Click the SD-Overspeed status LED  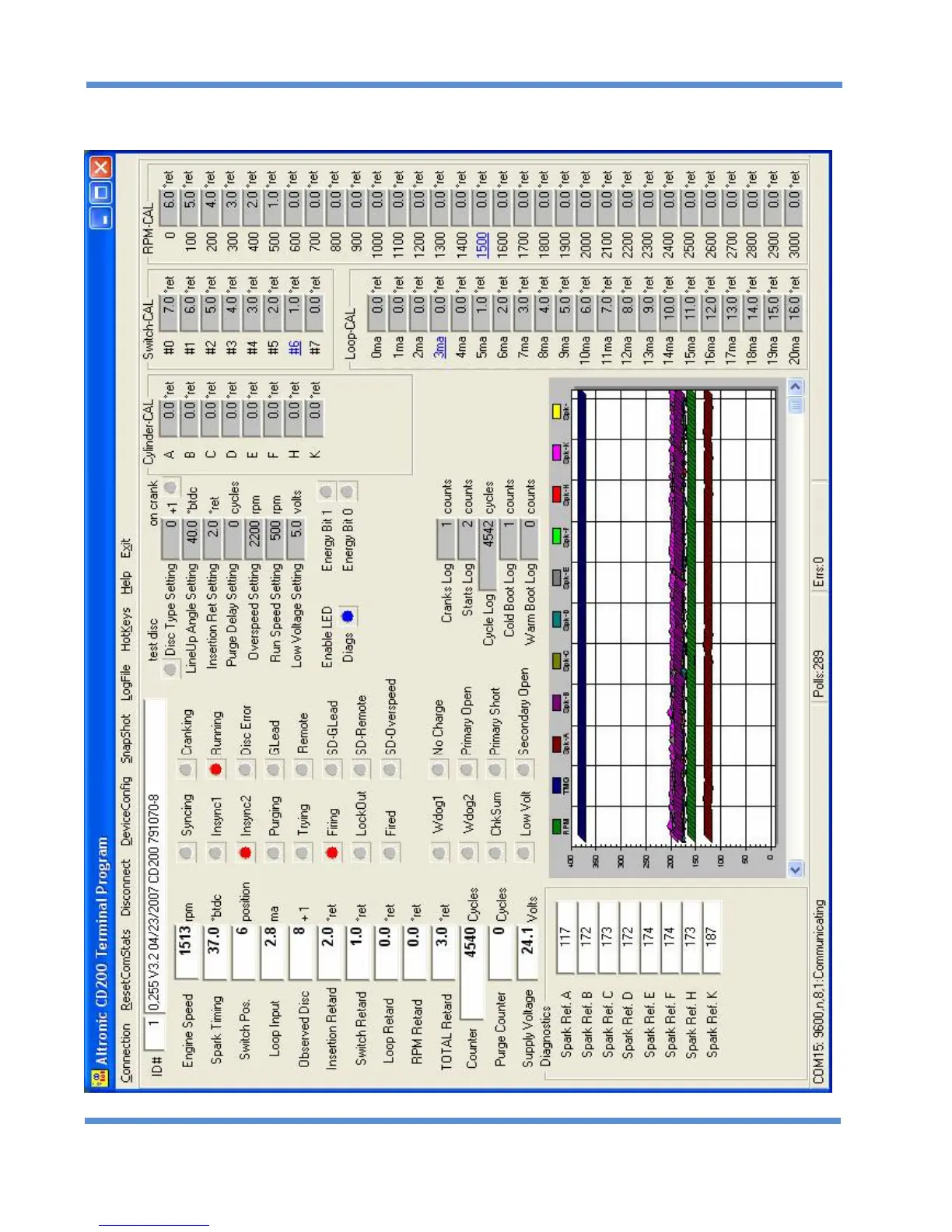point(390,769)
